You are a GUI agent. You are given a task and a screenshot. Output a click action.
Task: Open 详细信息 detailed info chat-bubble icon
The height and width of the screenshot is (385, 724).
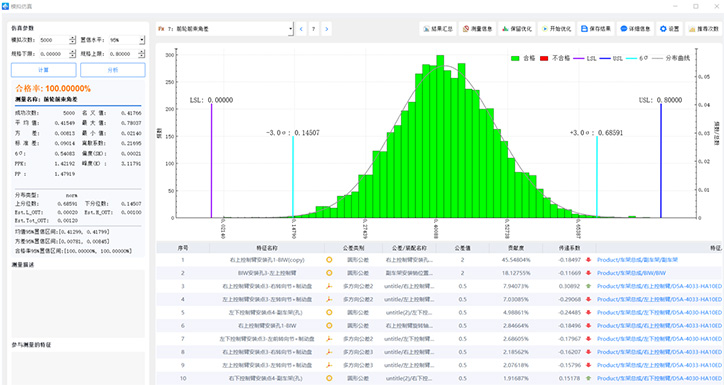[x=635, y=29]
